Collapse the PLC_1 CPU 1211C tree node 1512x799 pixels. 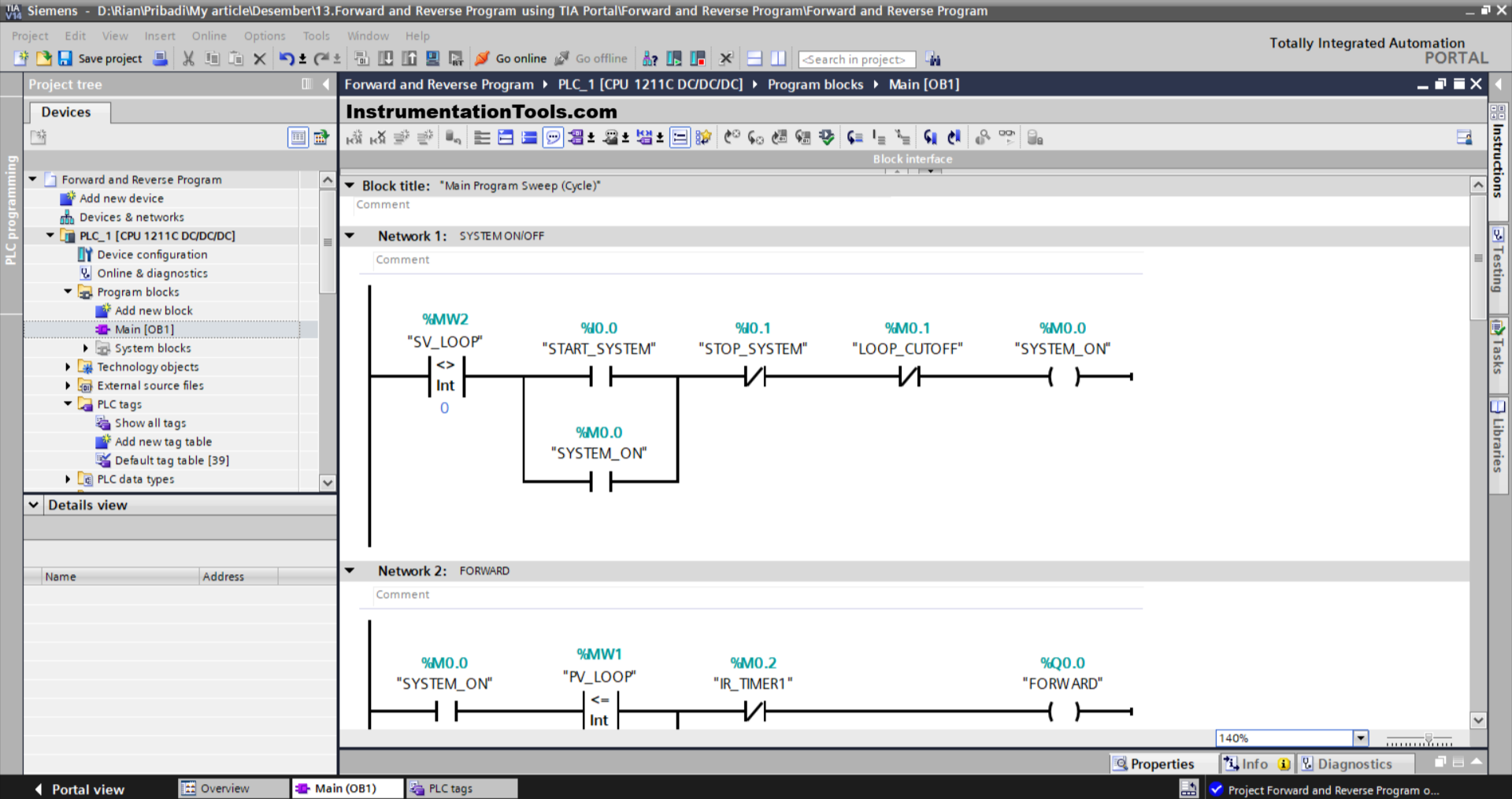pyautogui.click(x=50, y=236)
